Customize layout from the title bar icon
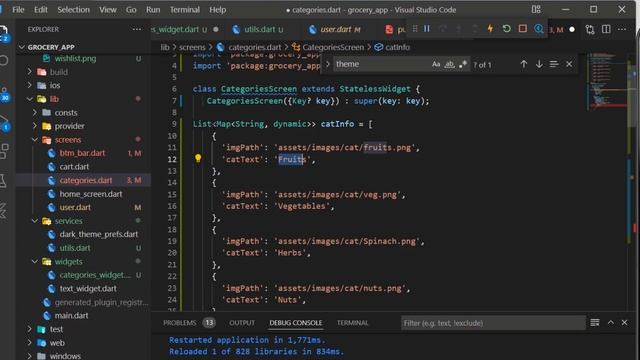The height and width of the screenshot is (360, 640). coord(536,9)
